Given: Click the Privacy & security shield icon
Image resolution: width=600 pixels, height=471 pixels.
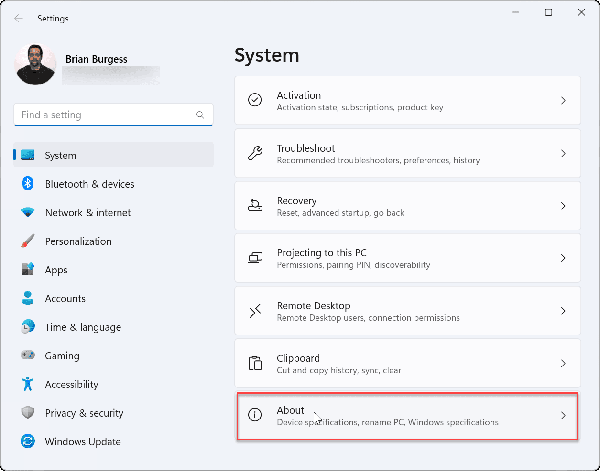Looking at the screenshot, I should pyautogui.click(x=28, y=412).
